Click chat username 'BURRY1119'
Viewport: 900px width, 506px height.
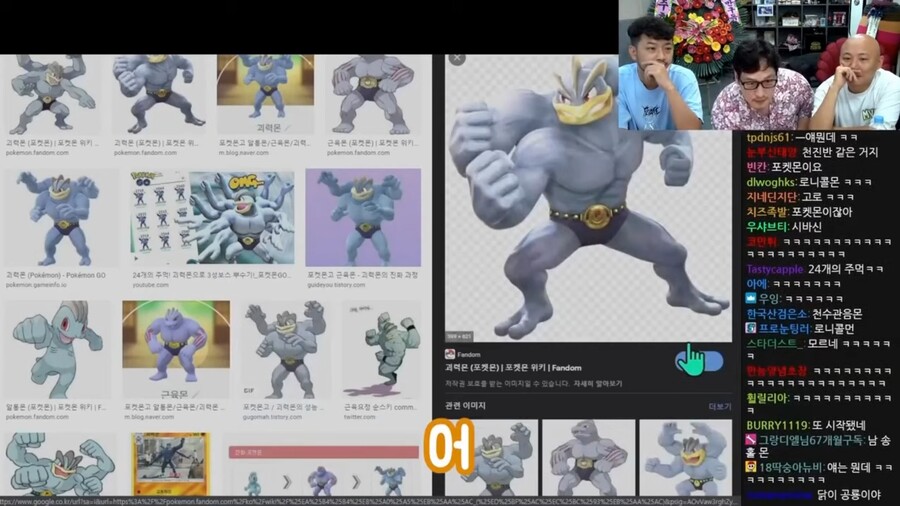point(777,425)
